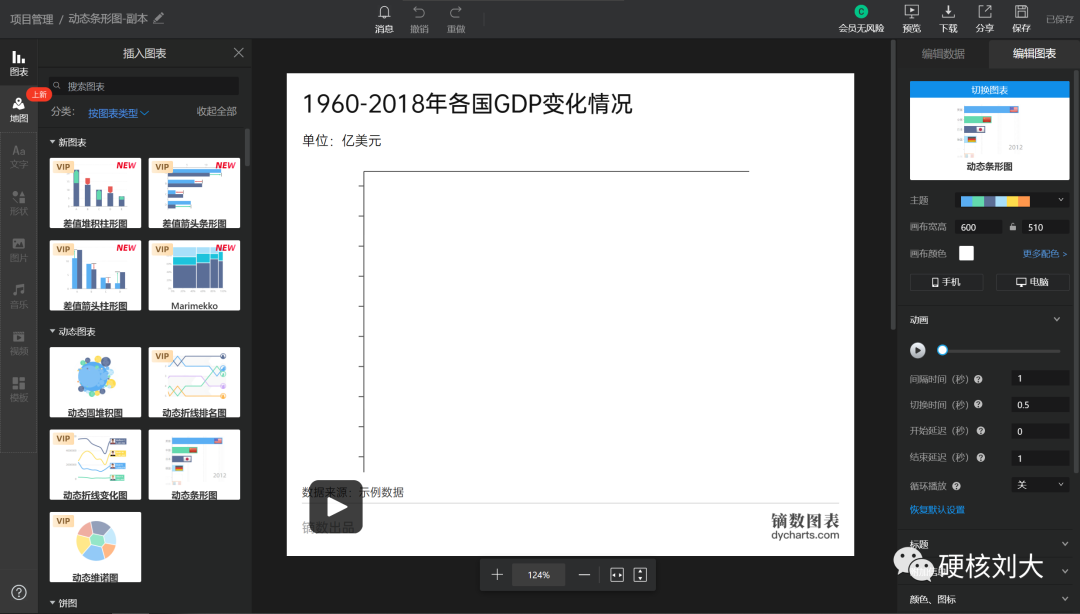Switch to the 编辑数据 tab

943,54
